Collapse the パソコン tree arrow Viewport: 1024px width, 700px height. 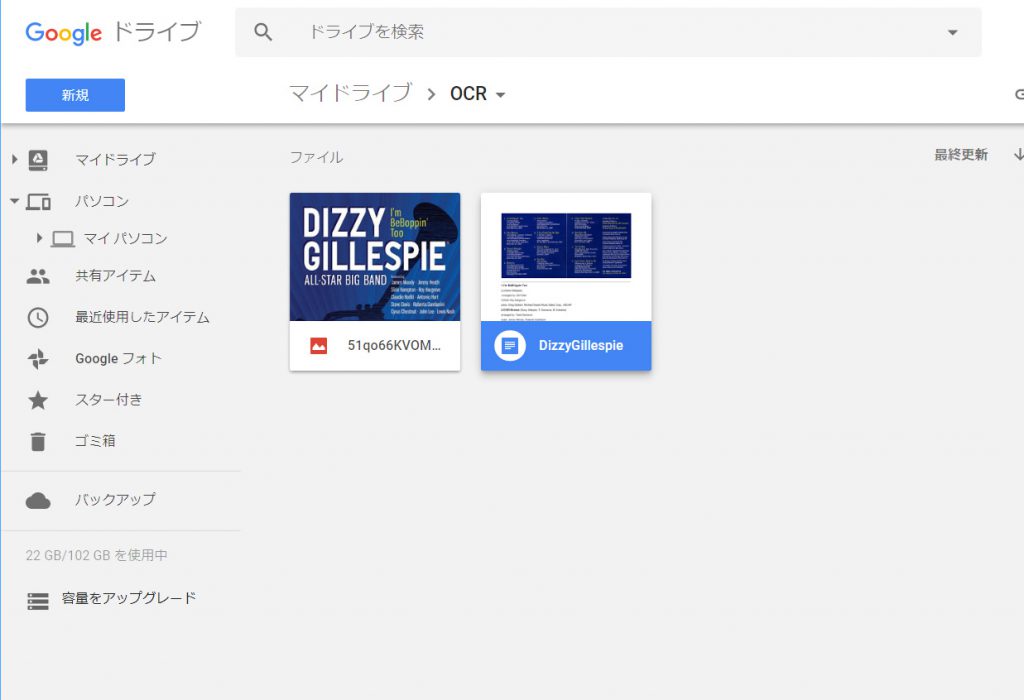pyautogui.click(x=14, y=201)
